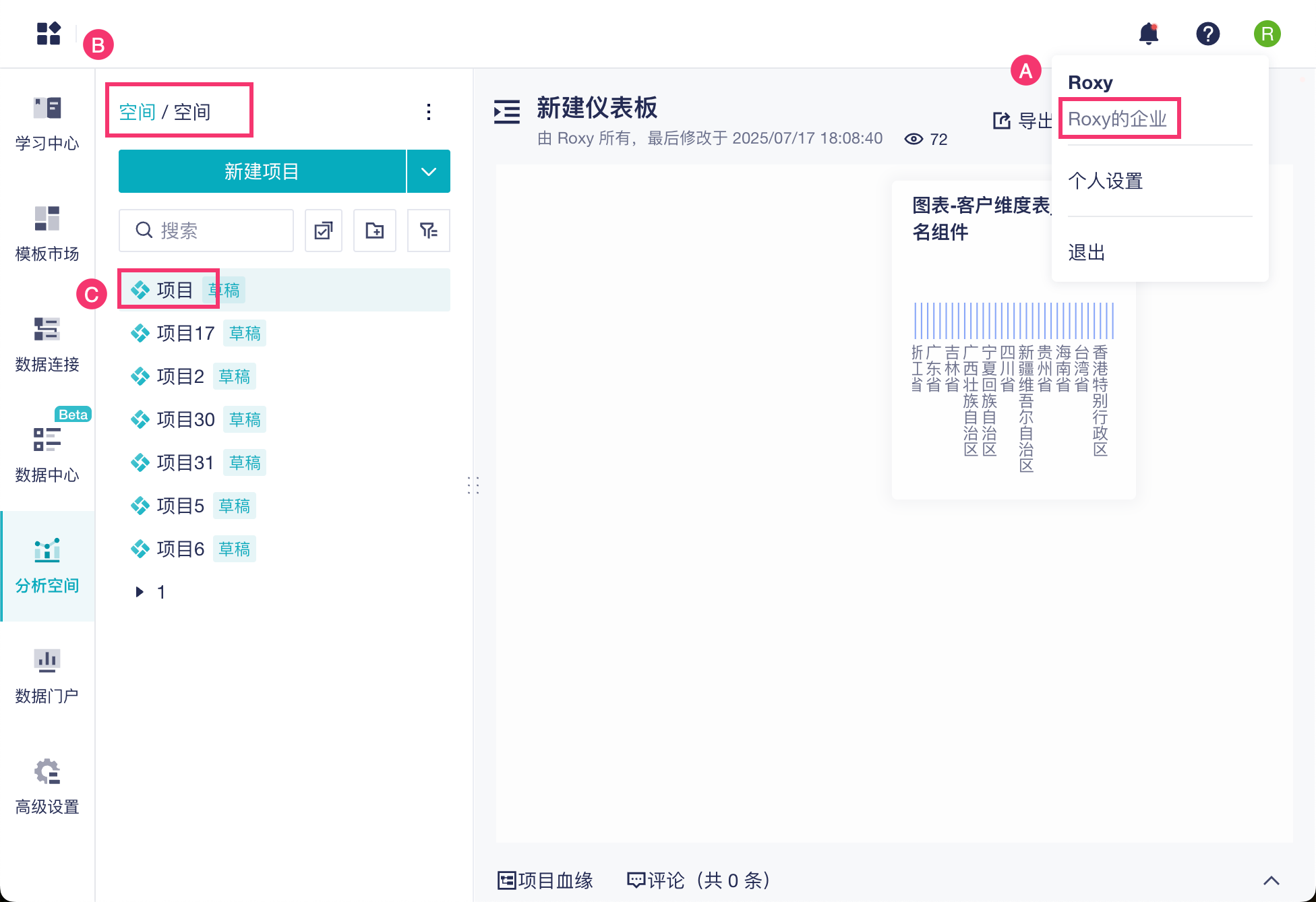Image resolution: width=1316 pixels, height=902 pixels.
Task: Click the panel resize drag handle
Action: tap(473, 485)
